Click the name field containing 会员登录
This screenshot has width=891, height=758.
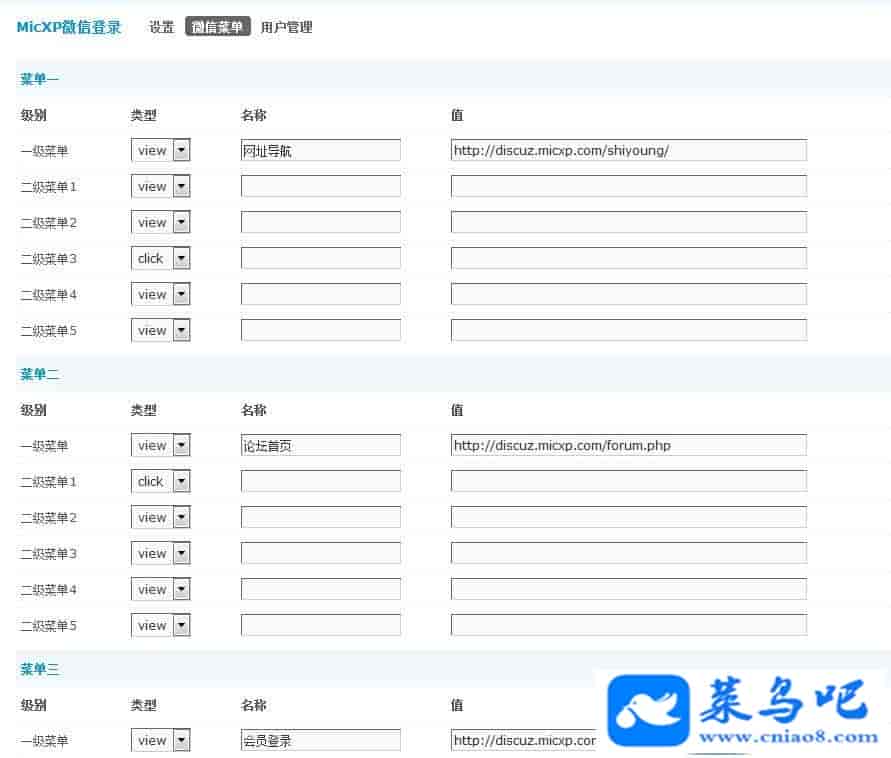click(320, 740)
